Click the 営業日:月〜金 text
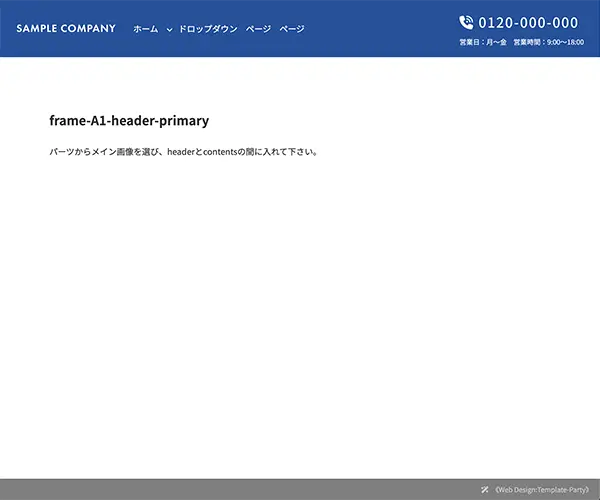 click(483, 42)
